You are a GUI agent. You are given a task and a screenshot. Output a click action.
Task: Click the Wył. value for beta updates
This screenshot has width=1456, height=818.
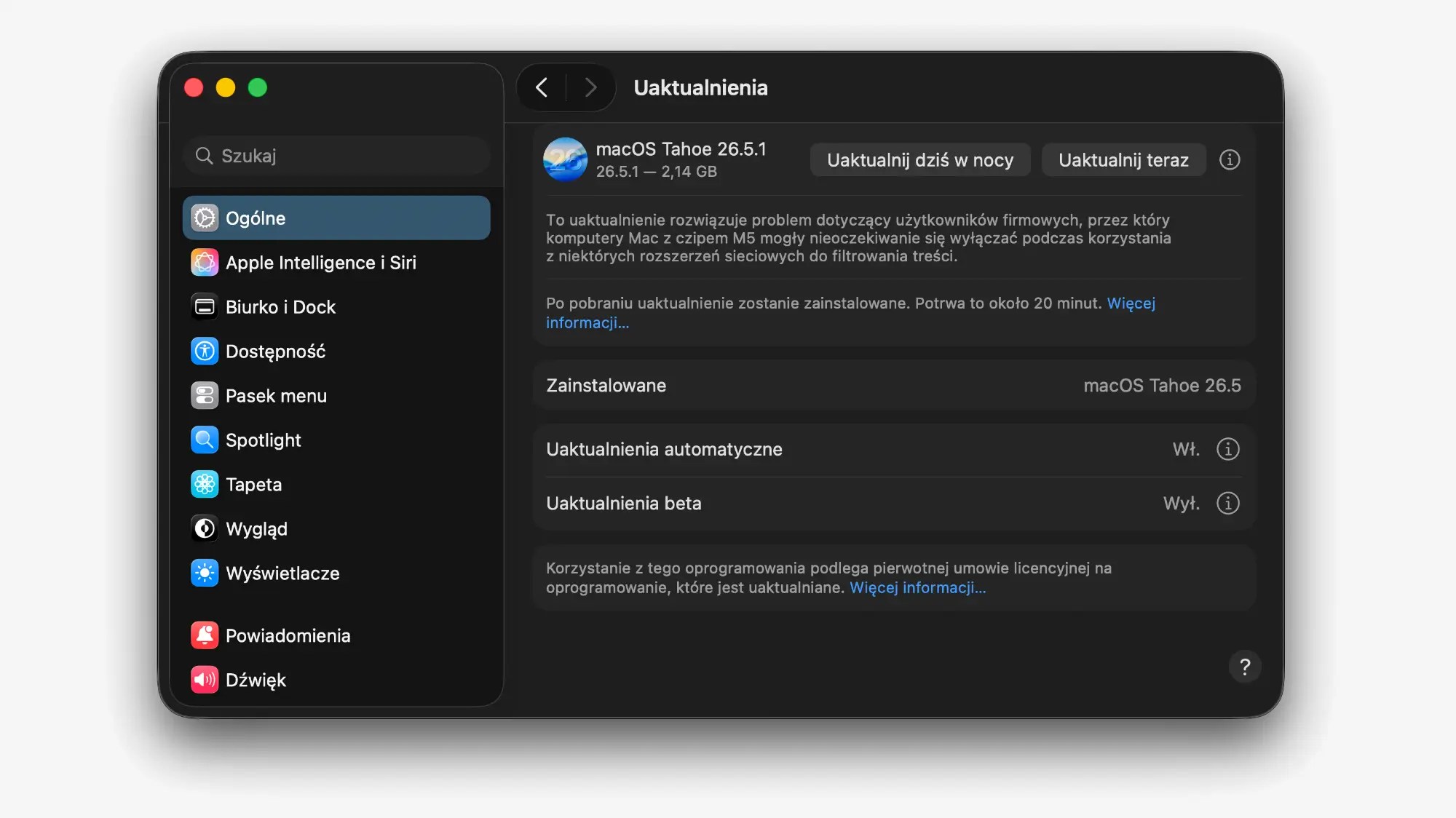coord(1181,503)
